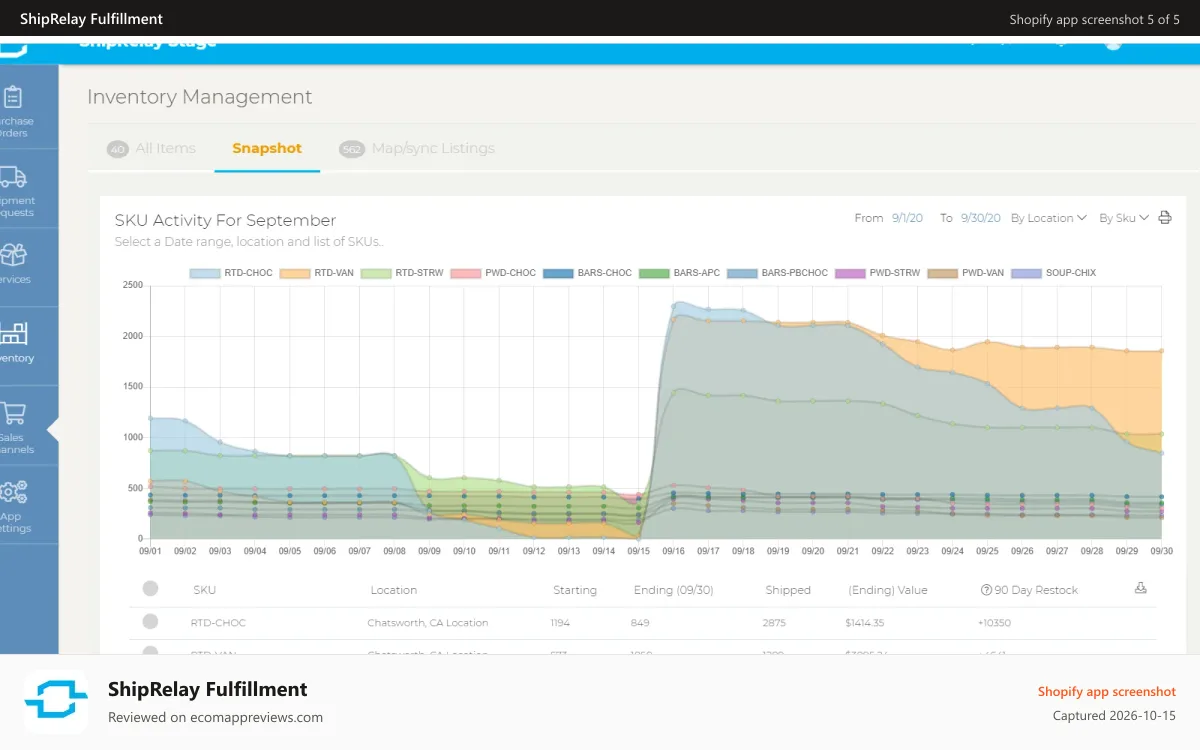Viewport: 1200px width, 750px height.
Task: Click the RTD-STRW legend color swatch
Action: 376,273
